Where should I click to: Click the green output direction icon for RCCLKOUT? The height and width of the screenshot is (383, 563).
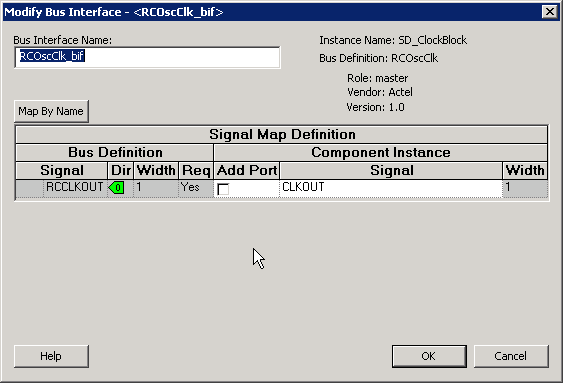point(116,187)
